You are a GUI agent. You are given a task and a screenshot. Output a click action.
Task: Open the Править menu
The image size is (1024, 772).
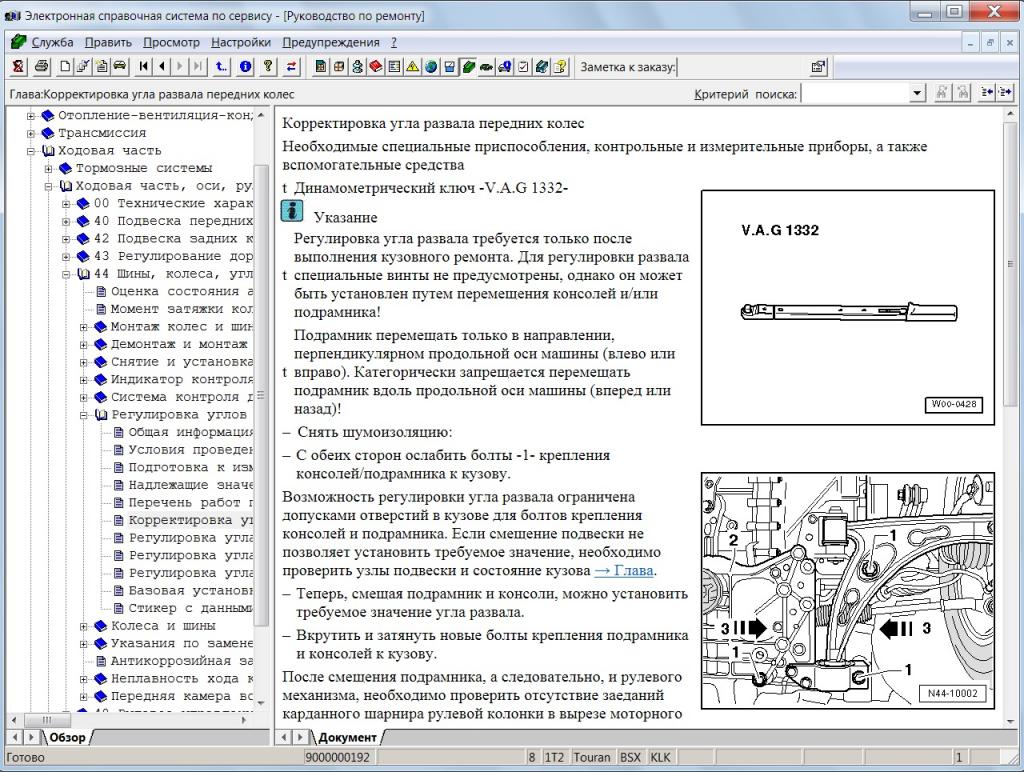(x=108, y=42)
